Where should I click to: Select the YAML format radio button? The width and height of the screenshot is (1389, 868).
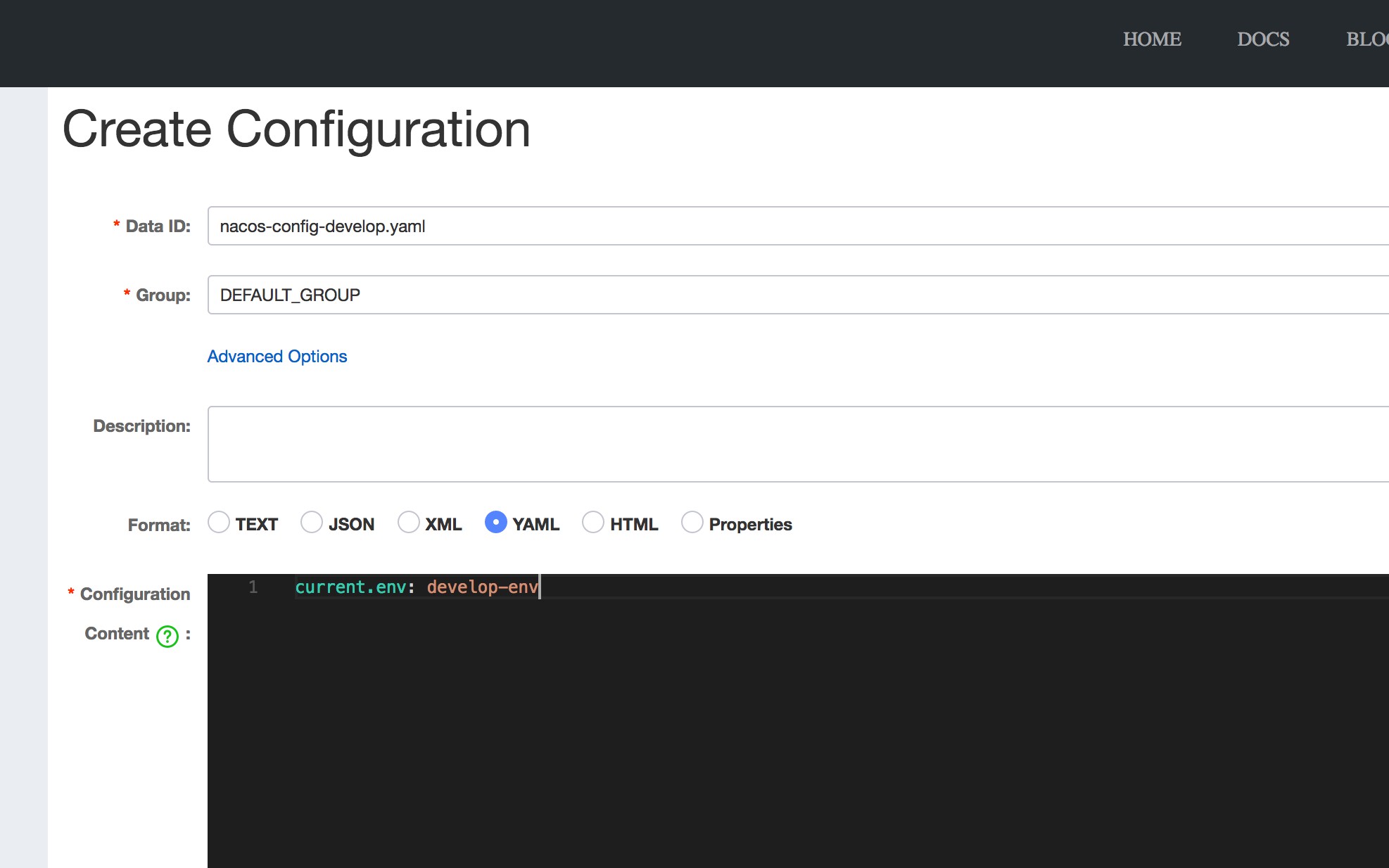(496, 522)
